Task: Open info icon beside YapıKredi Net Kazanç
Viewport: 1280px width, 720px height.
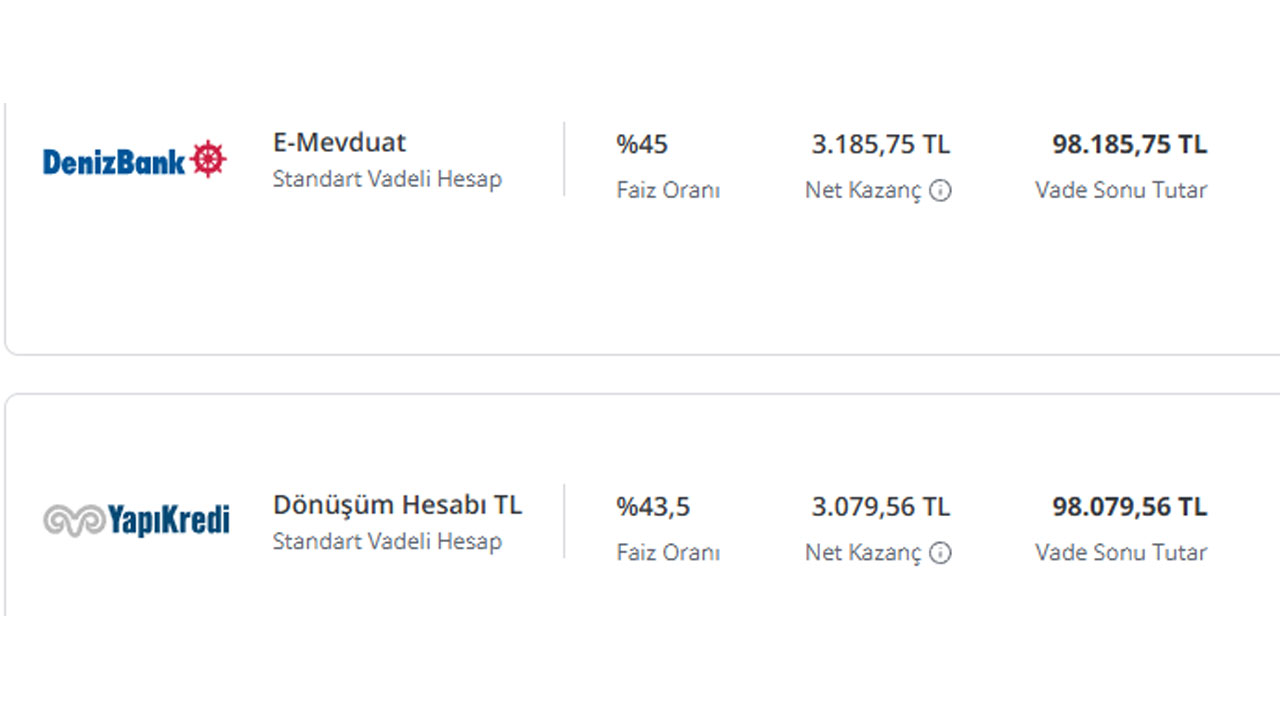Action: [x=940, y=552]
